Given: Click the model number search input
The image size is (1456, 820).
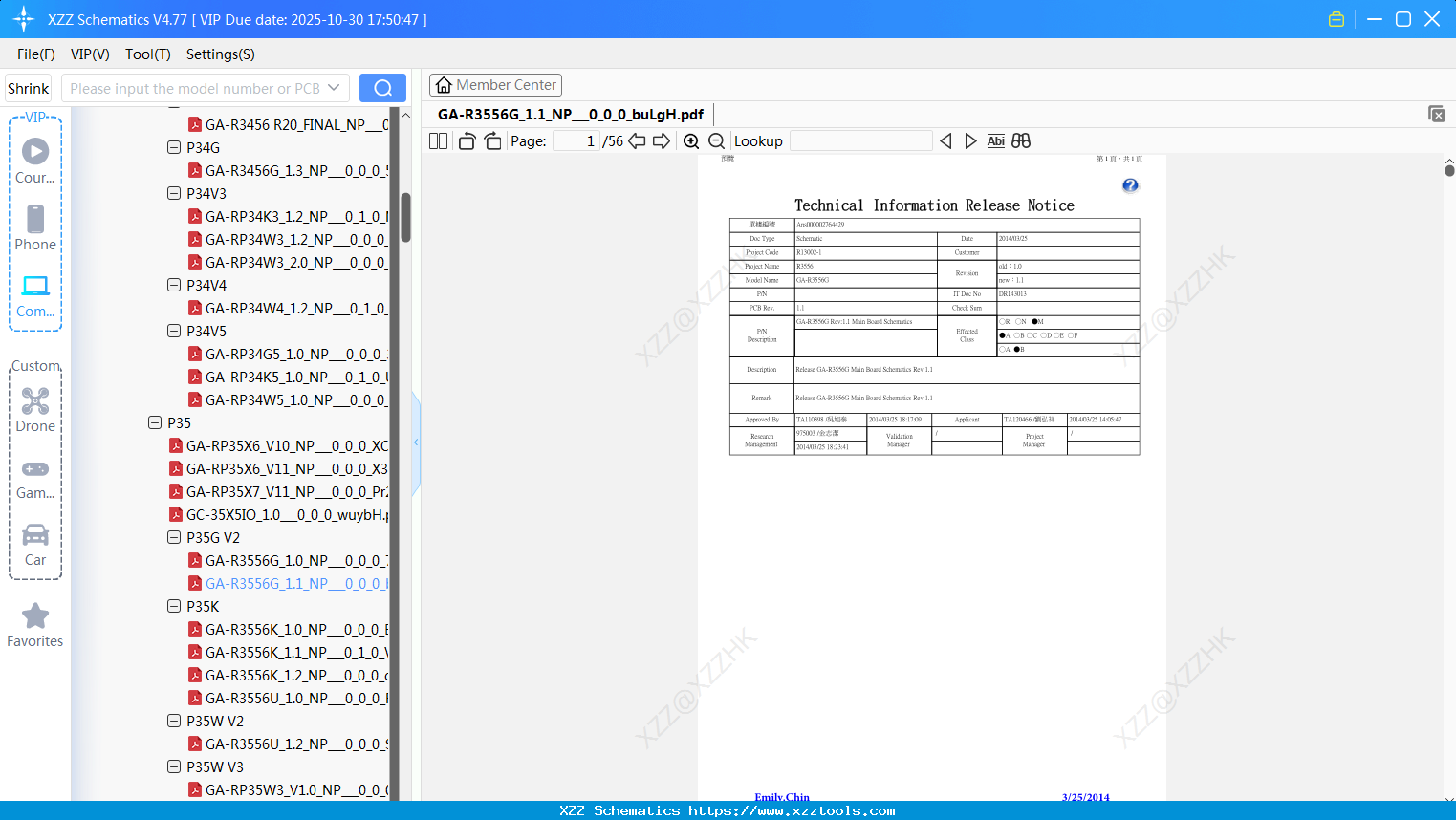Looking at the screenshot, I should tap(194, 88).
